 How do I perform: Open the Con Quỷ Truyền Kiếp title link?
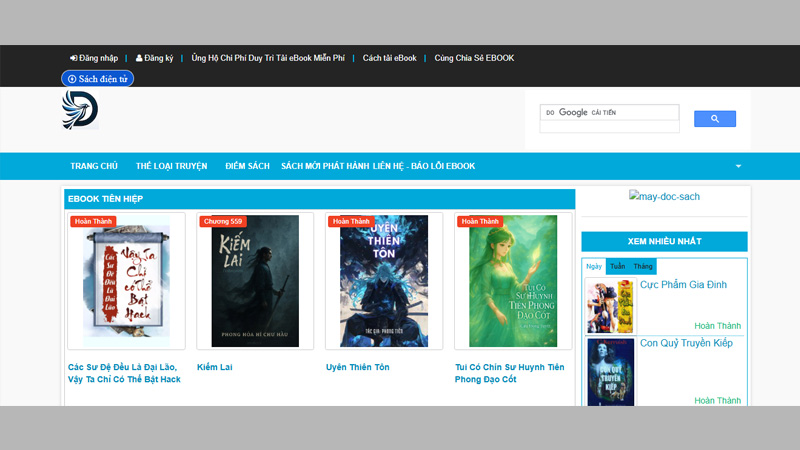coord(686,343)
